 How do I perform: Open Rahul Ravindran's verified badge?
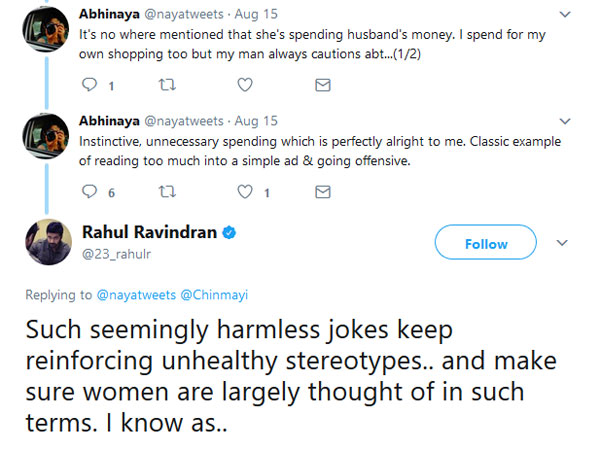229,232
